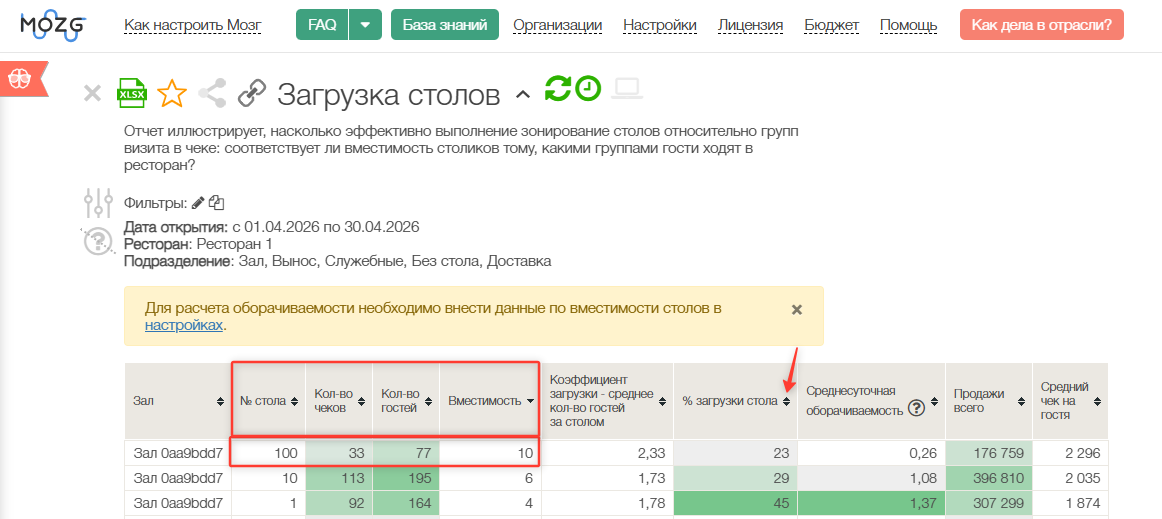Copy report link via chain icon
This screenshot has width=1162, height=519.
tap(252, 93)
